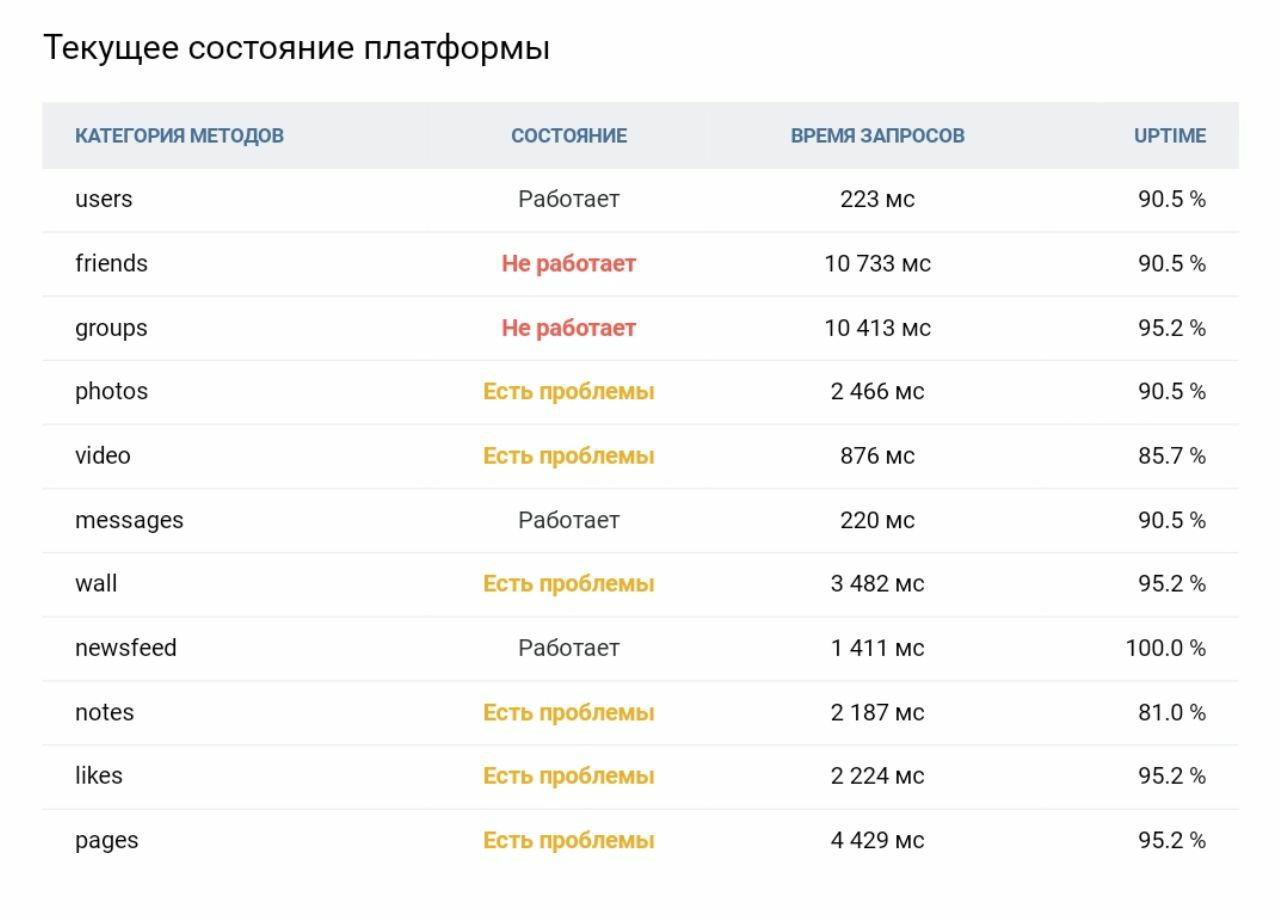Select the notes category name
This screenshot has width=1280, height=918.
click(104, 712)
